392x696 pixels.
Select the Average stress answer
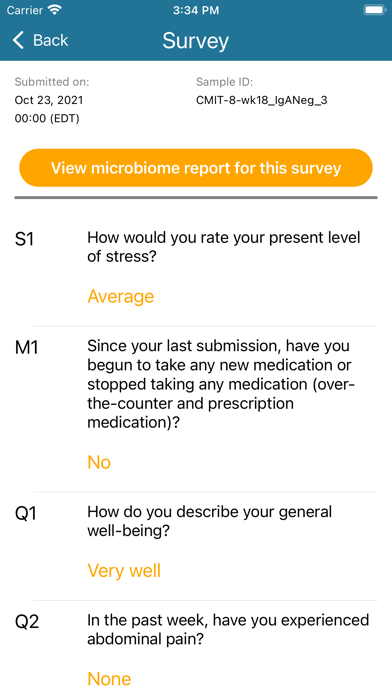tap(121, 296)
